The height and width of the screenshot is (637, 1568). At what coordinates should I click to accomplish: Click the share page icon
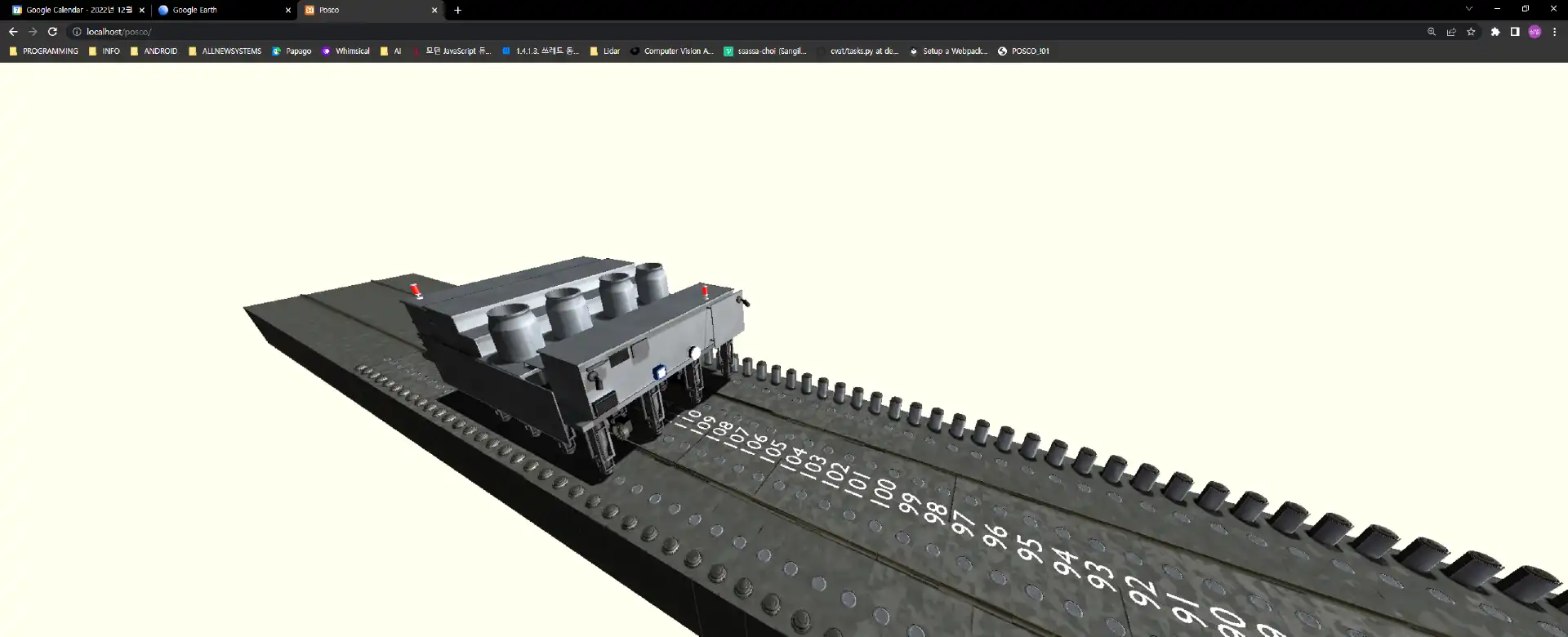coord(1451,32)
